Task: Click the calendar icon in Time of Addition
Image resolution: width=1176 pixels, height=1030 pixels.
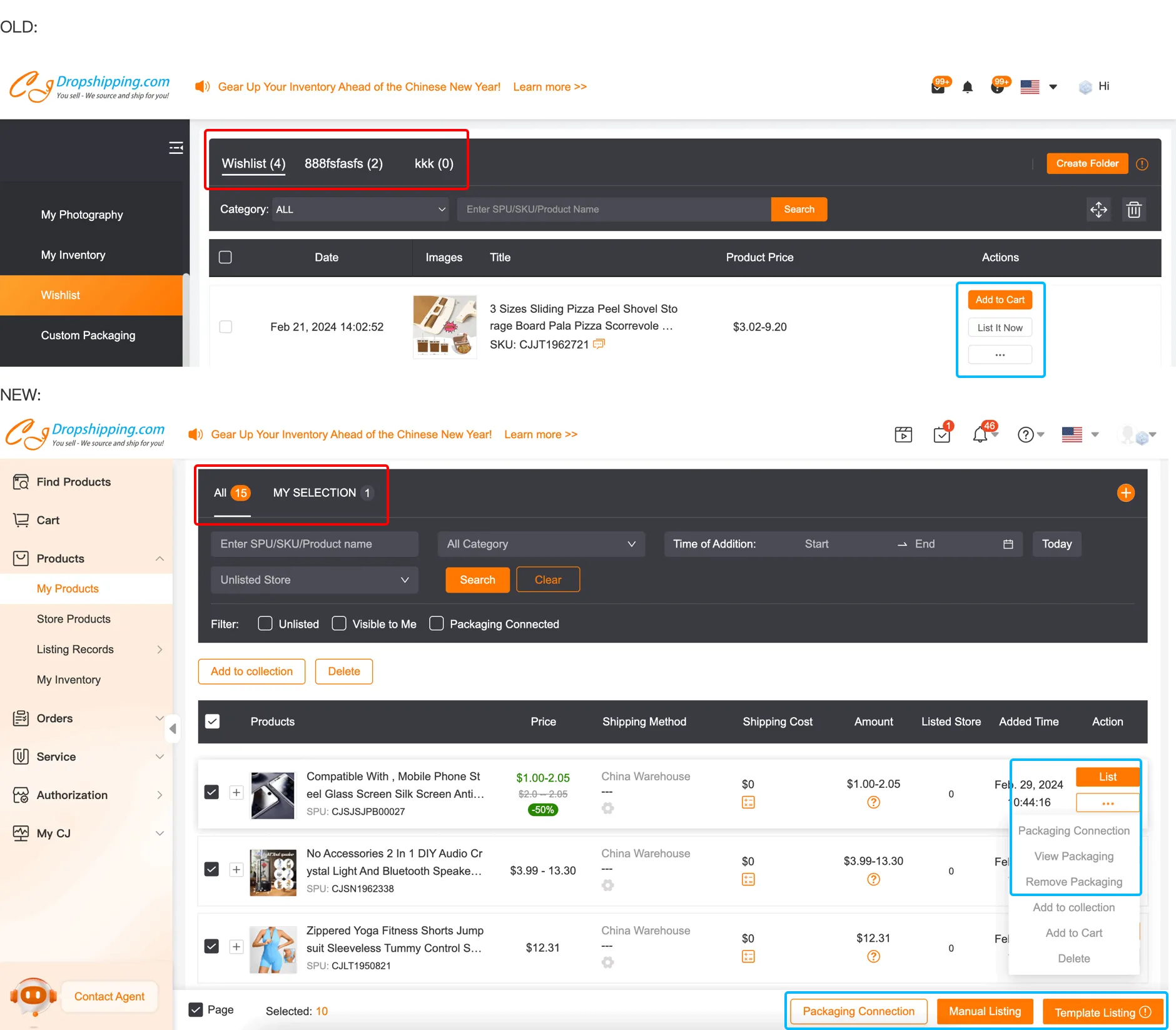Action: pos(1008,544)
